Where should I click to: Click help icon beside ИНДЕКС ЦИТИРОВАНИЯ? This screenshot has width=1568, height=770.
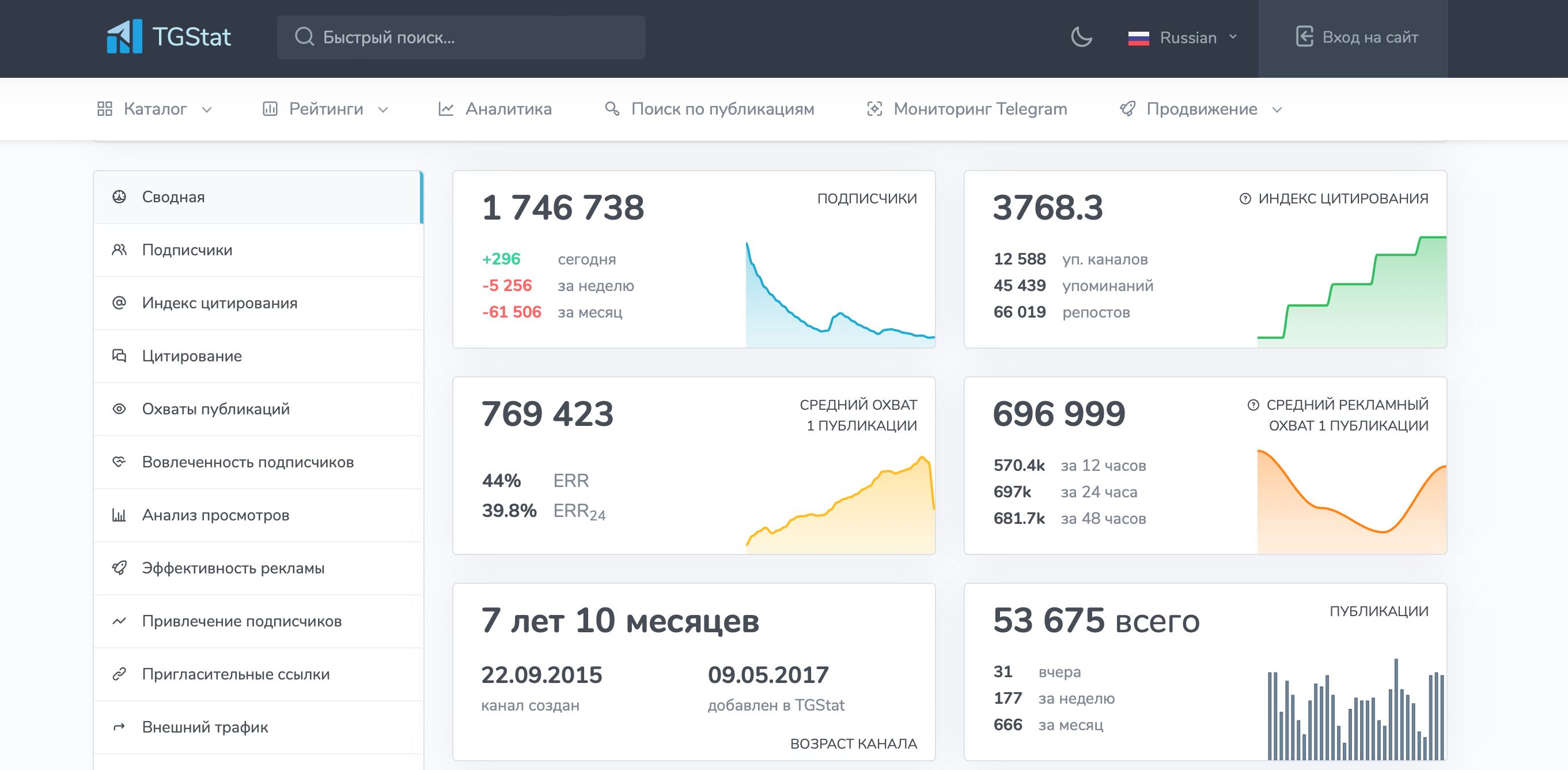1245,199
